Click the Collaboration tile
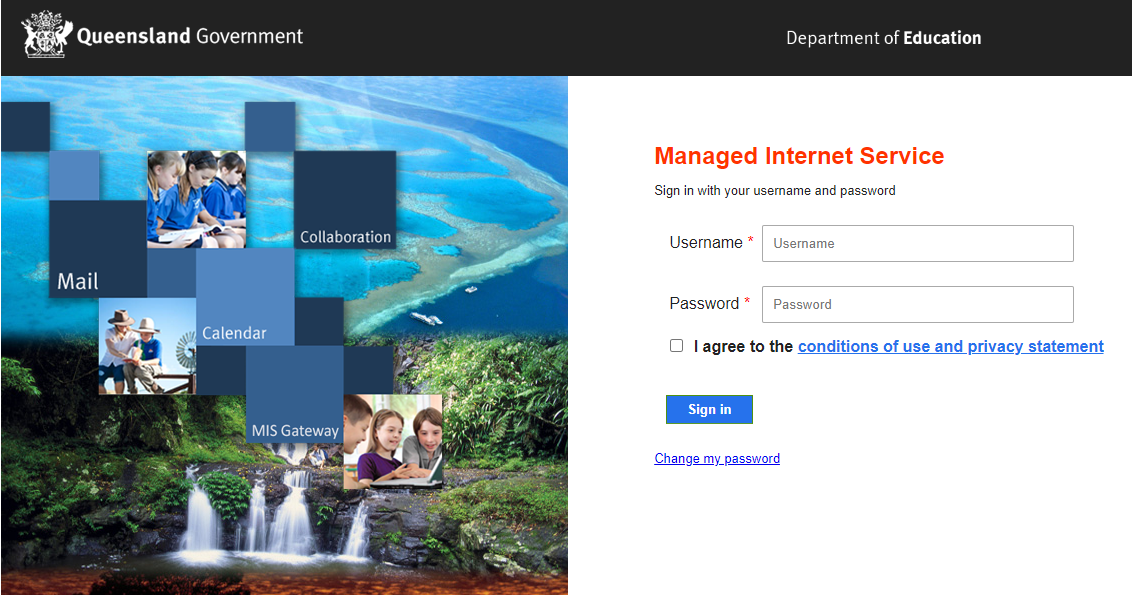1132x595 pixels. point(345,200)
